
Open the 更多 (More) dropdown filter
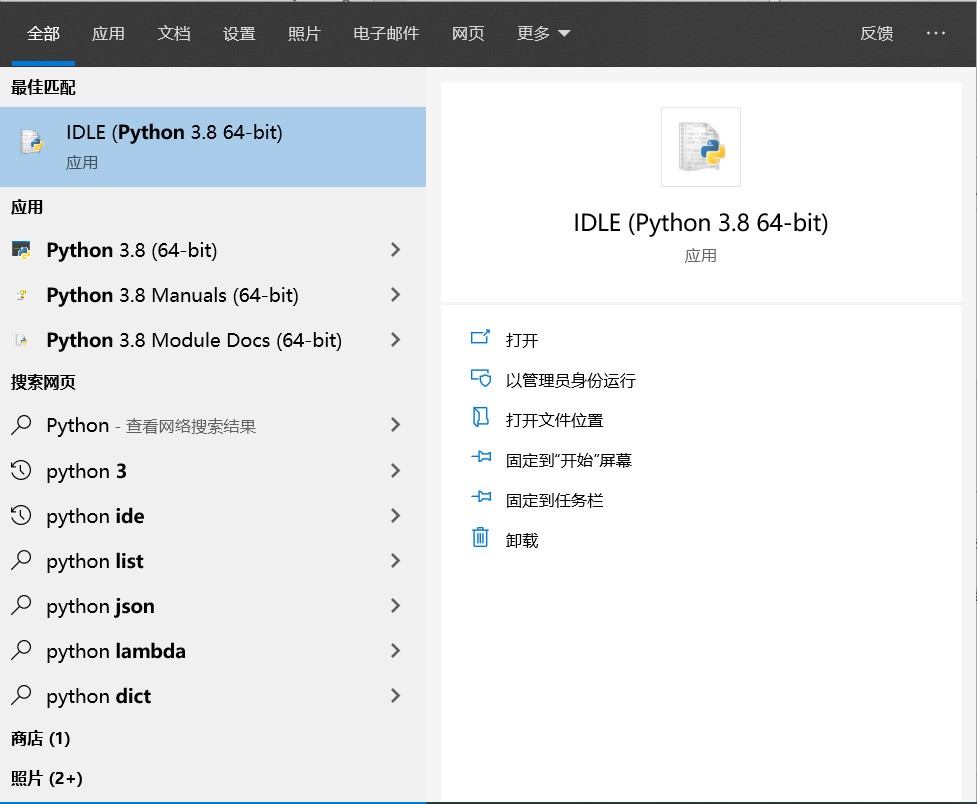(543, 33)
